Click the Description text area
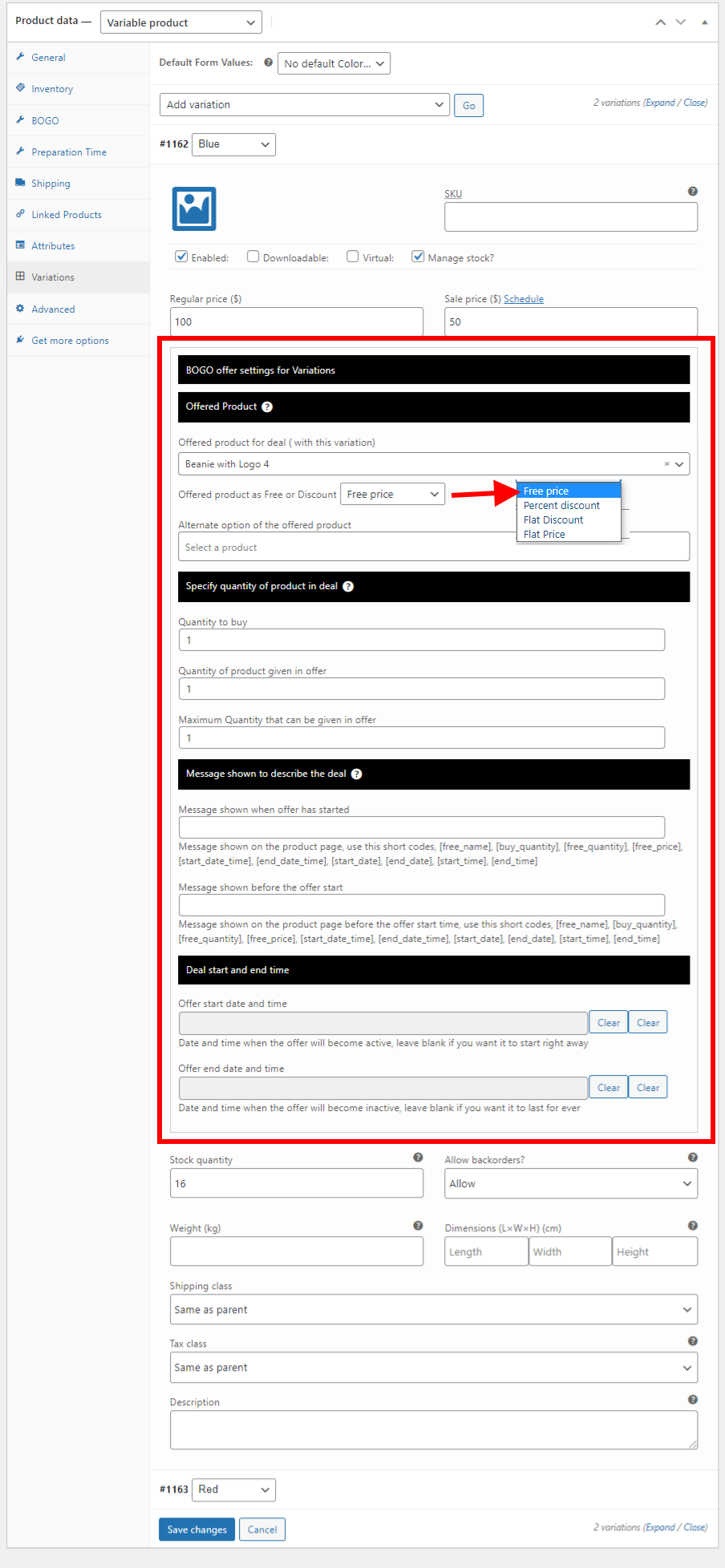725x1568 pixels. point(434,1430)
